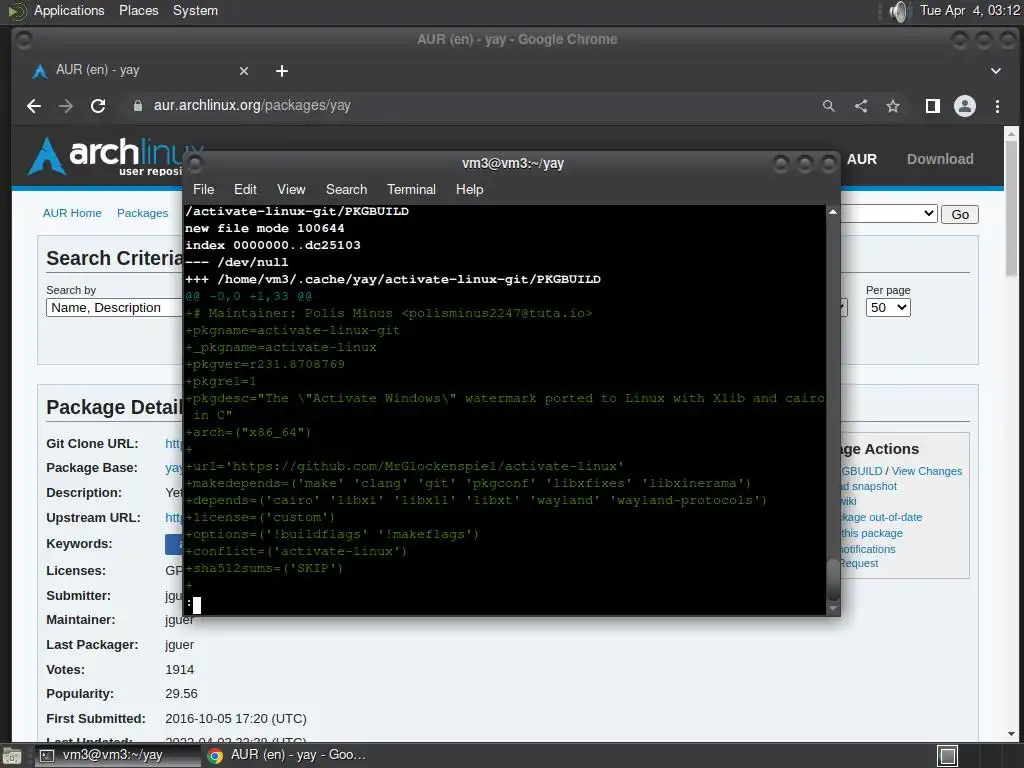Click the Download nav link
Screen dimensions: 1024x768
(940, 159)
